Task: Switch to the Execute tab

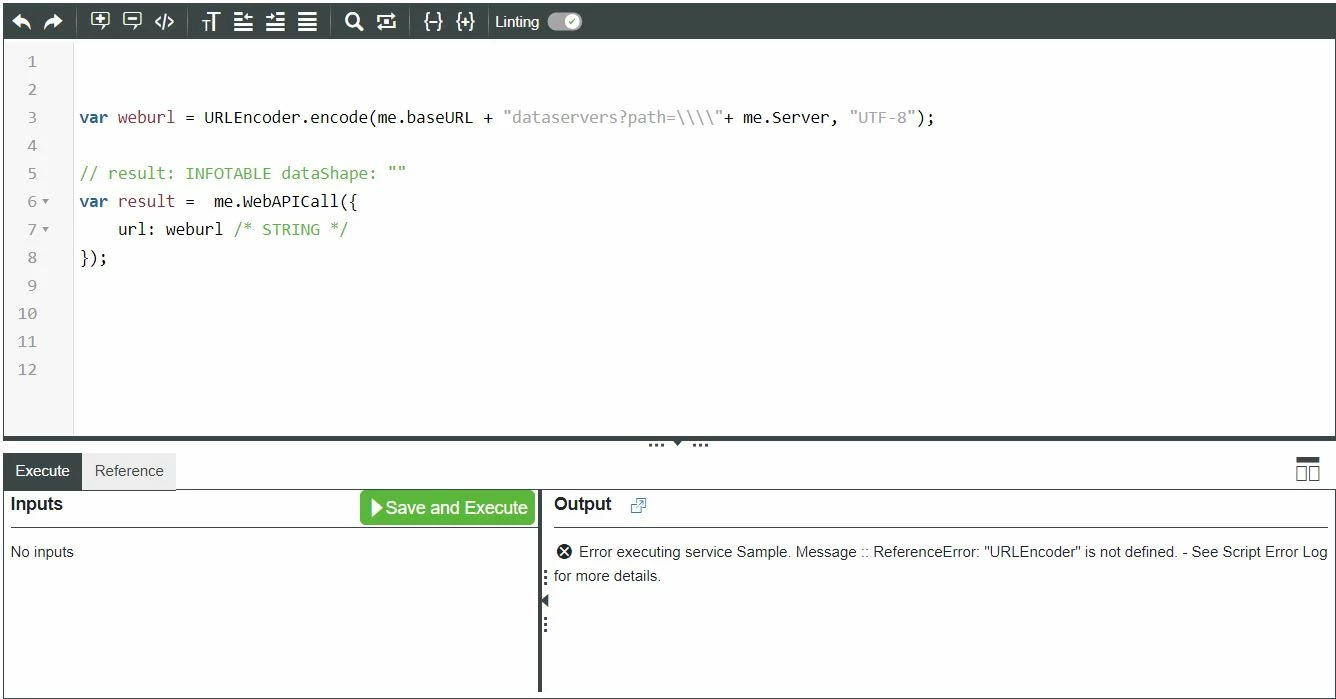Action: (x=42, y=471)
